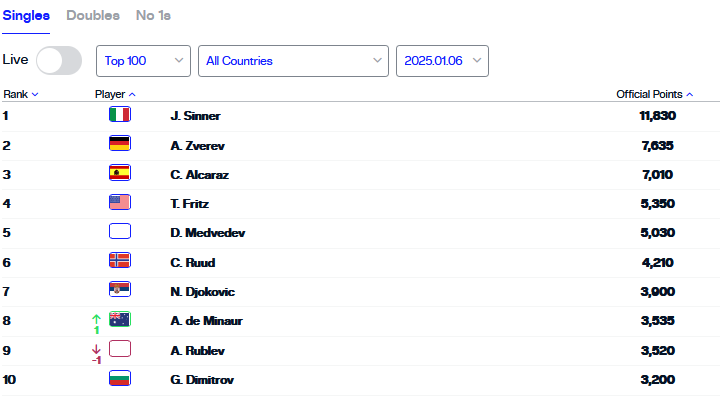Click the Spanish flag beside C. Alcaraz
The height and width of the screenshot is (404, 720).
[119, 173]
